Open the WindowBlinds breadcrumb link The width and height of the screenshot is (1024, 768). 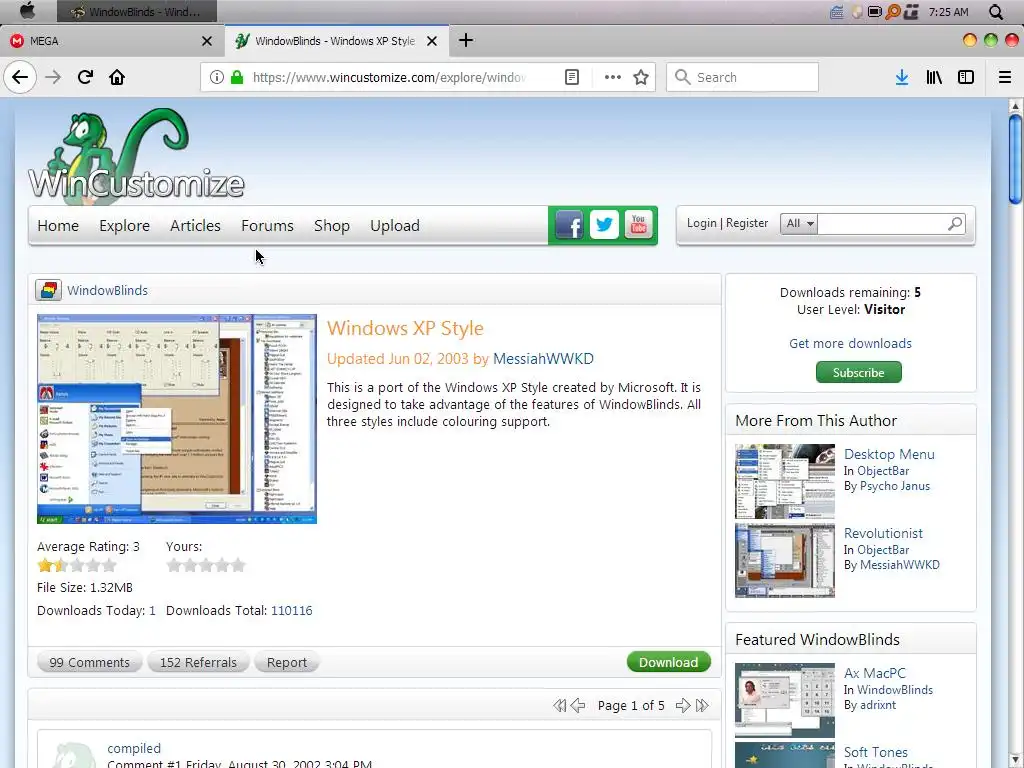click(x=107, y=291)
